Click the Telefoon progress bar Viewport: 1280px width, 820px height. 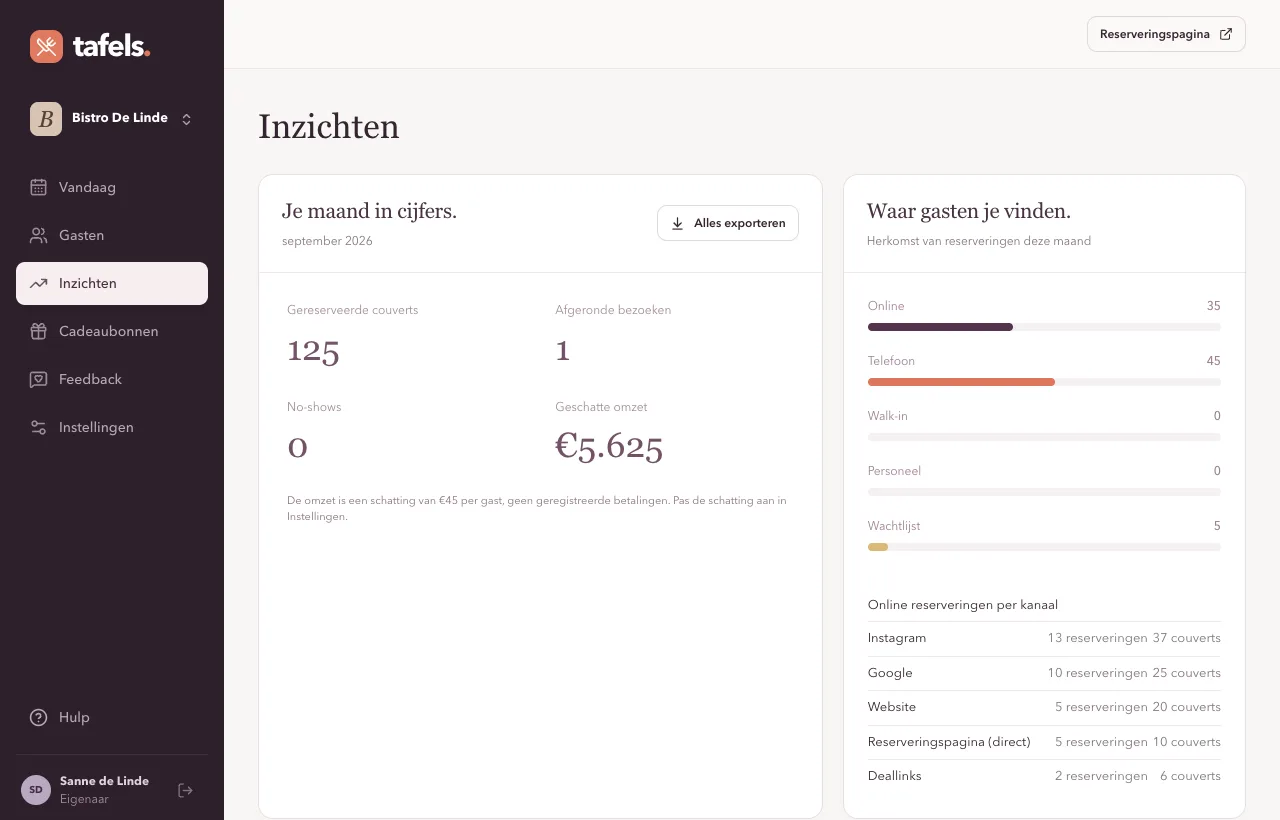point(1044,382)
